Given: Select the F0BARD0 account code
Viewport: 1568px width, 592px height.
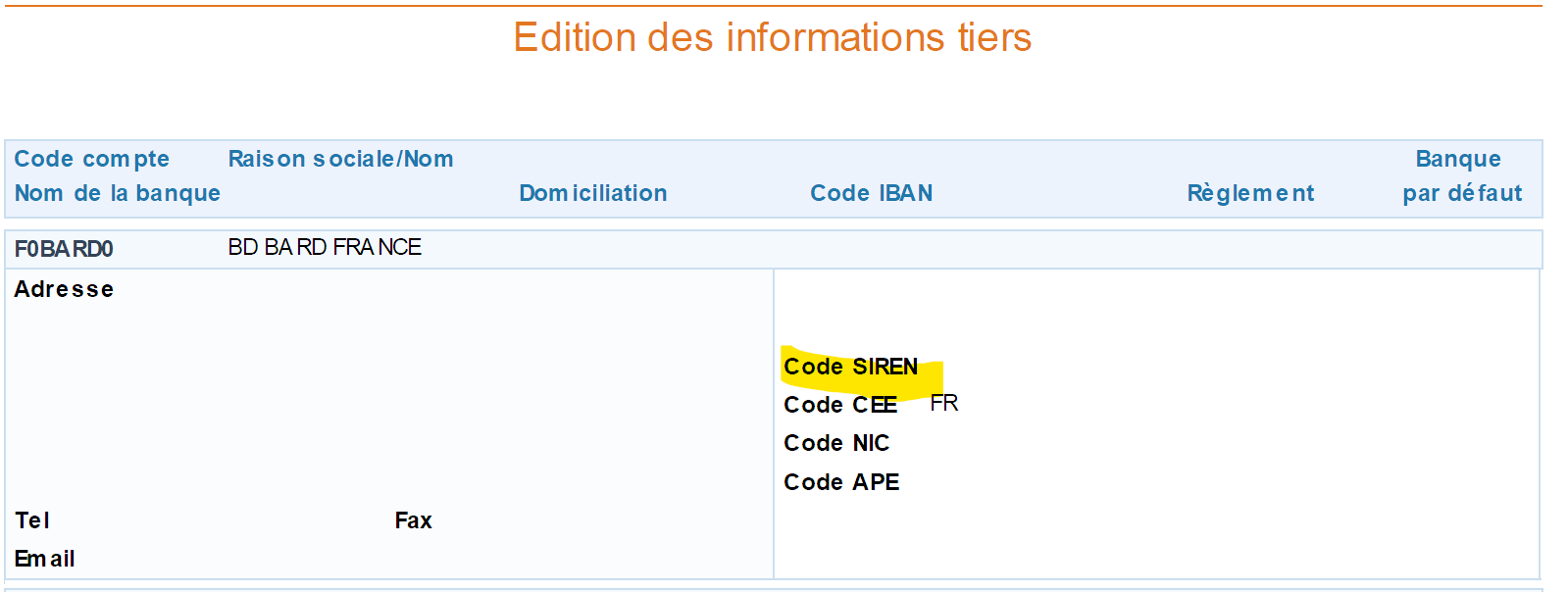Looking at the screenshot, I should tap(64, 249).
